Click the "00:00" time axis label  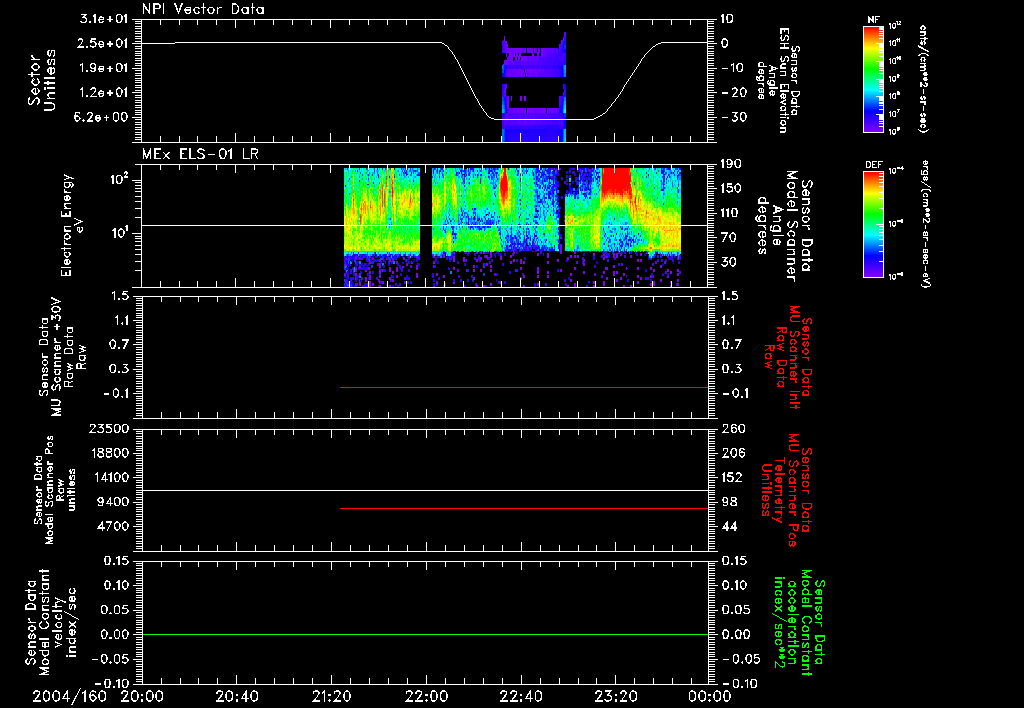coord(710,696)
